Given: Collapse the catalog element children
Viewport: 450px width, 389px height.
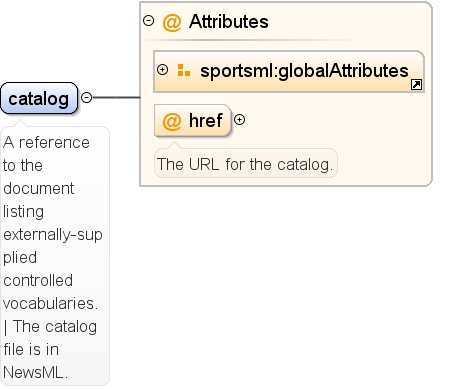Looking at the screenshot, I should (87, 98).
